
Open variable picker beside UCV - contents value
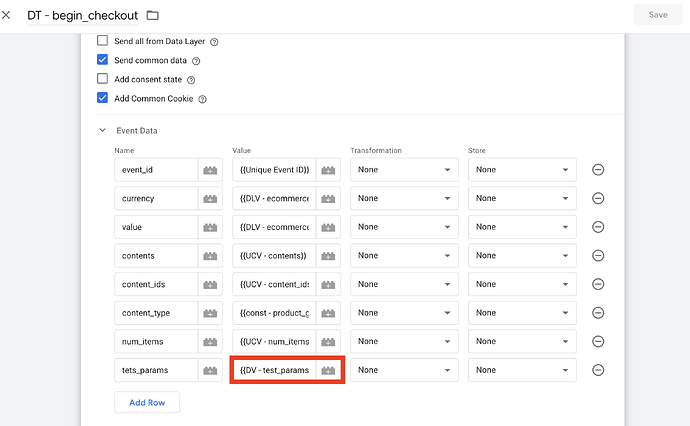[328, 256]
